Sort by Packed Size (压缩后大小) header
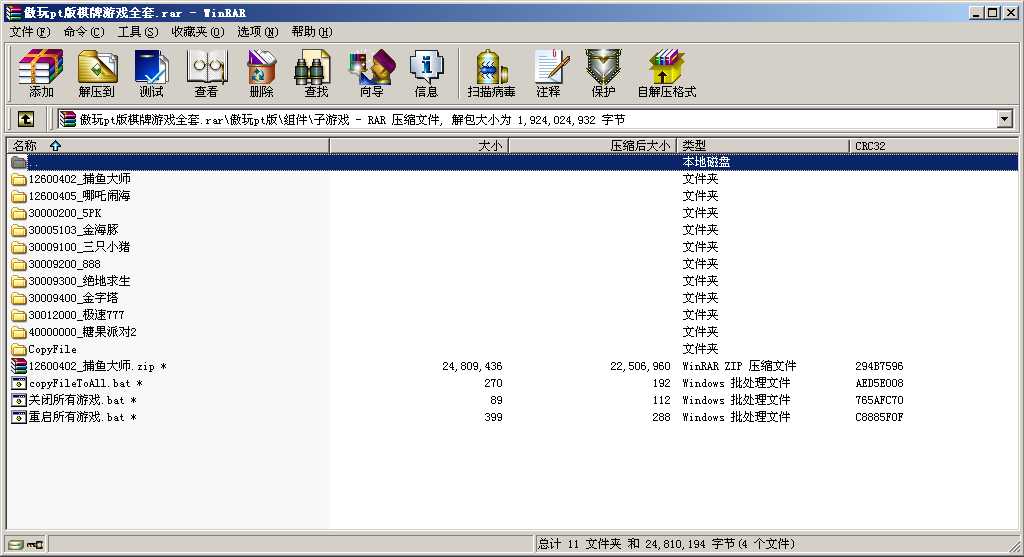Screen dimensions: 1024x557 coord(592,146)
